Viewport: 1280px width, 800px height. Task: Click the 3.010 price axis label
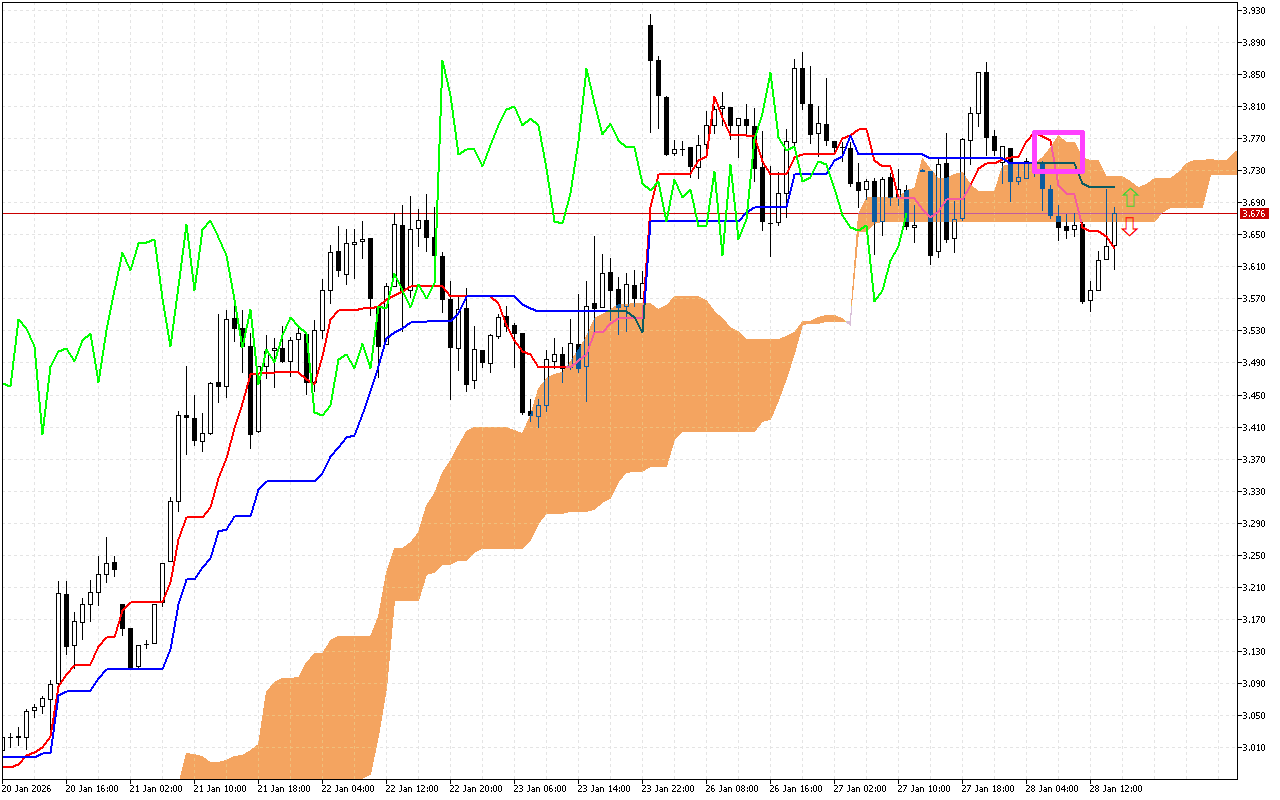point(1253,747)
